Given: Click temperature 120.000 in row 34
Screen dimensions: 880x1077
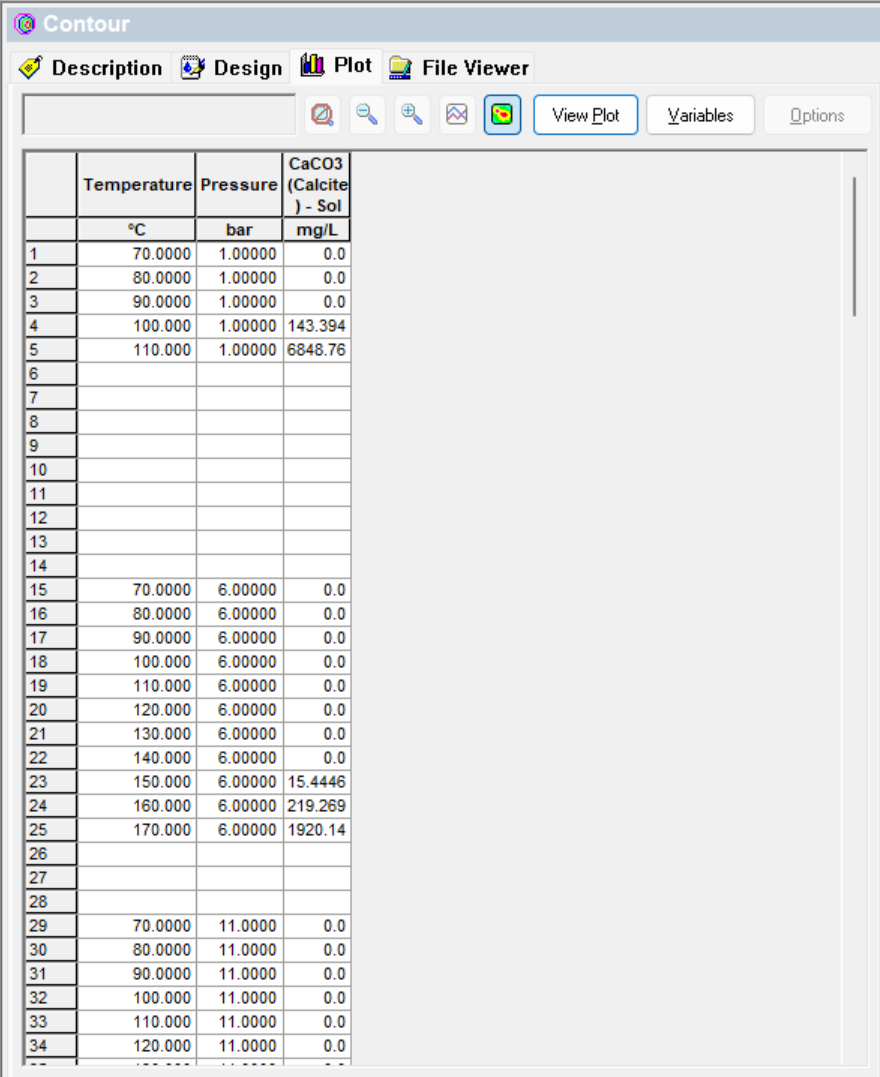Looking at the screenshot, I should coord(137,1046).
